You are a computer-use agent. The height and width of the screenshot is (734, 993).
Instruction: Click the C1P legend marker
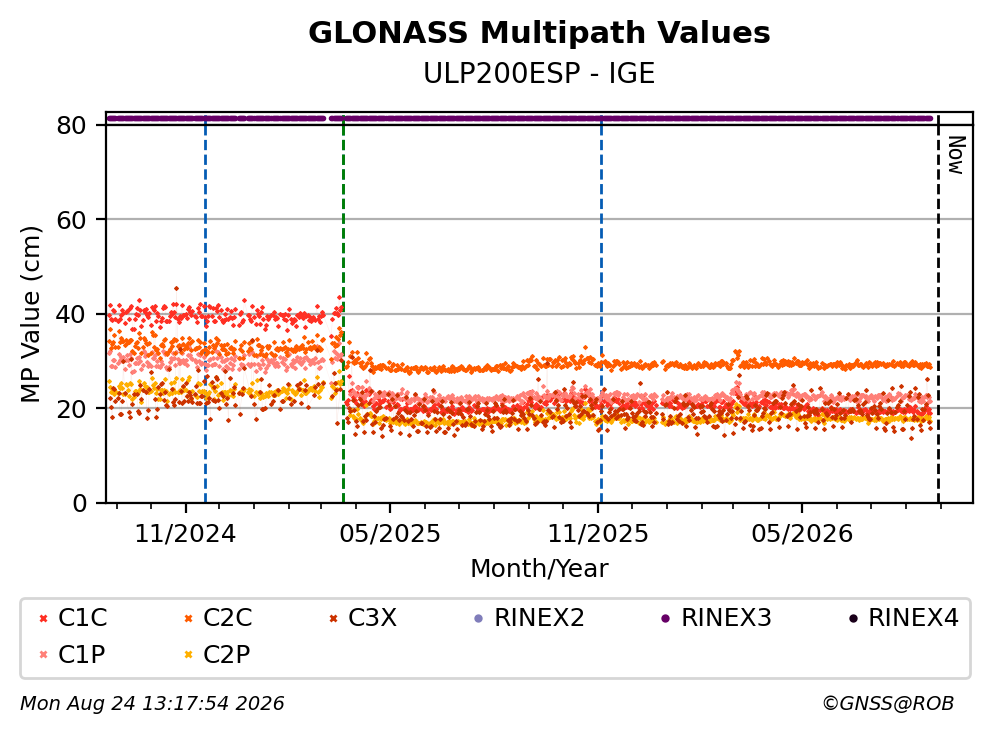[x=43, y=655]
